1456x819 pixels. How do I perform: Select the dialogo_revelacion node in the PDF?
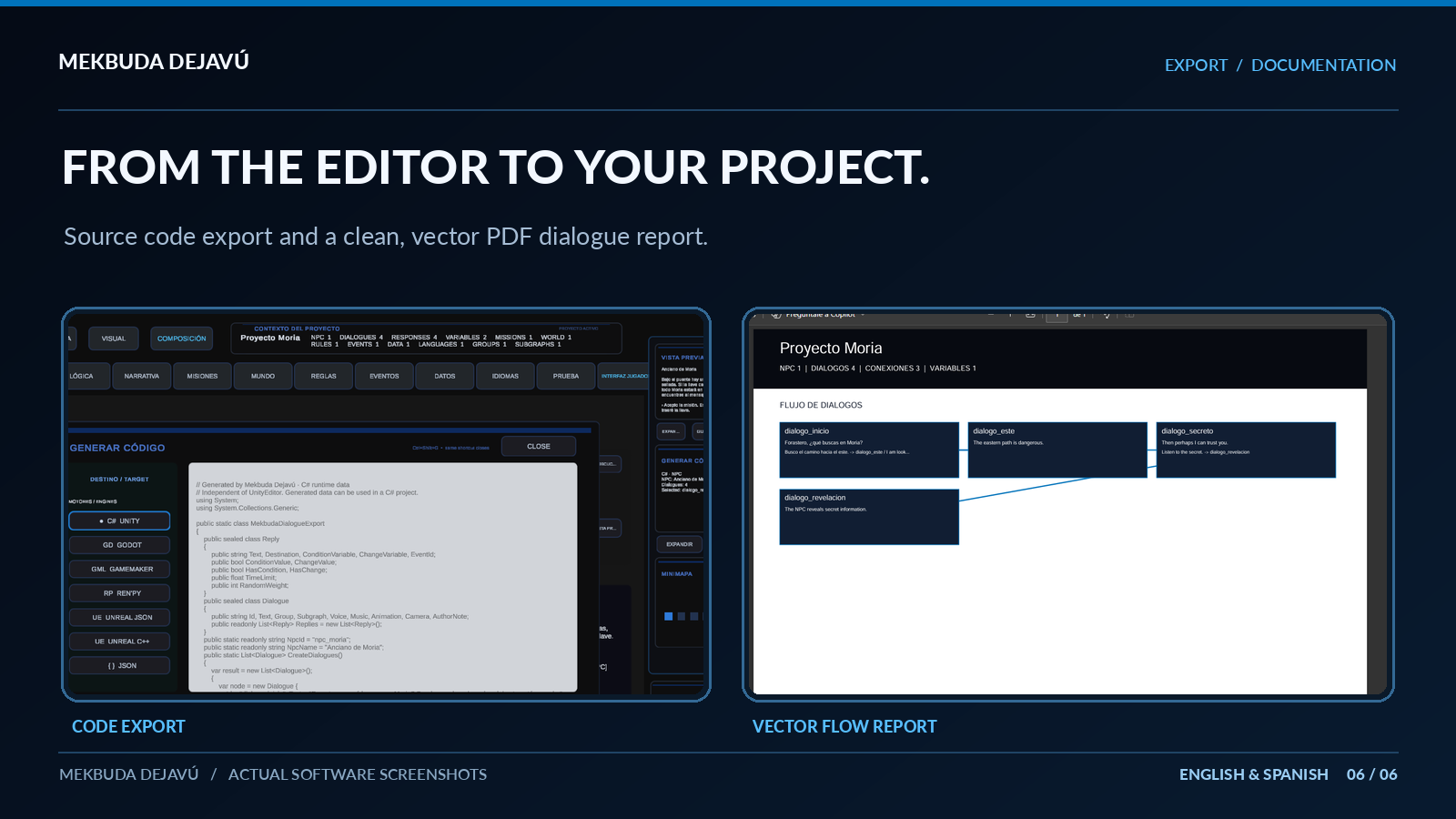tap(869, 517)
